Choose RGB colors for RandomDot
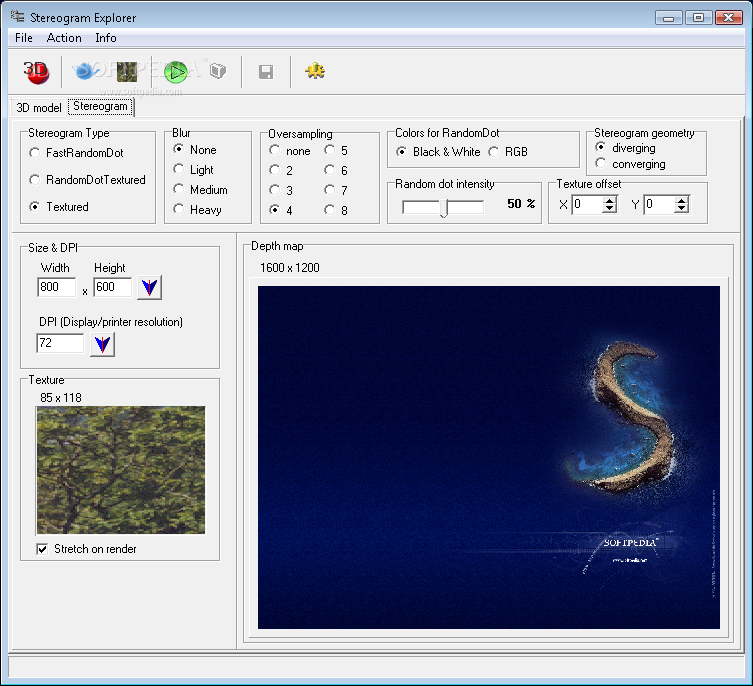Viewport: 753px width, 686px height. 494,152
